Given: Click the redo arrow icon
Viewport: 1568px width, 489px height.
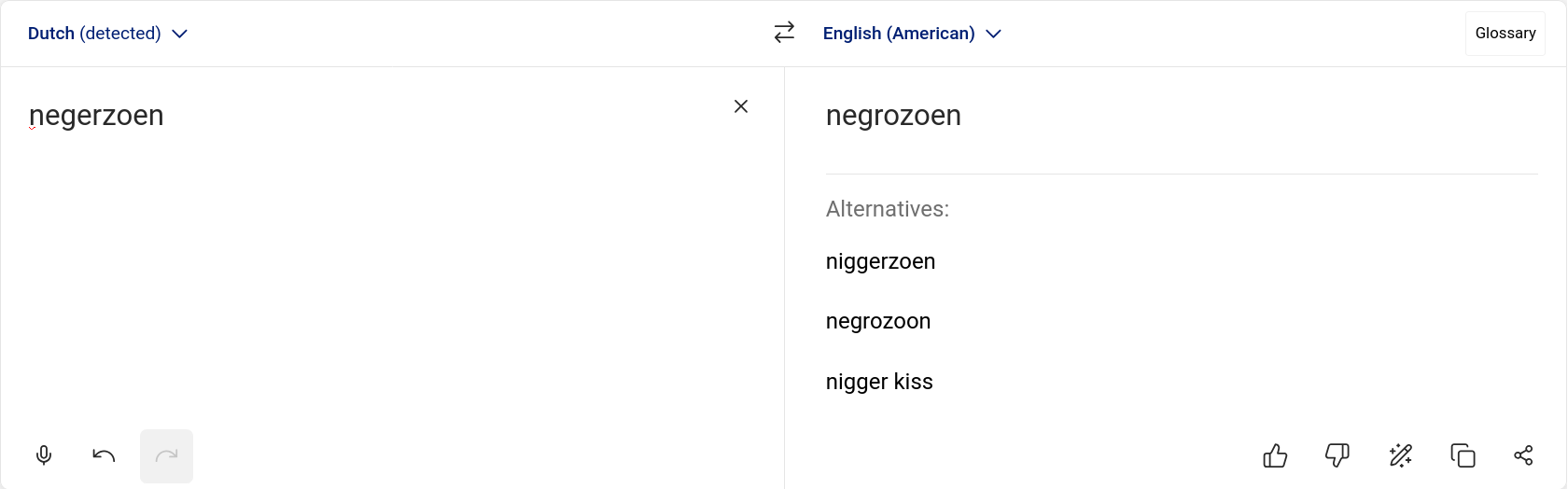Looking at the screenshot, I should pyautogui.click(x=166, y=455).
